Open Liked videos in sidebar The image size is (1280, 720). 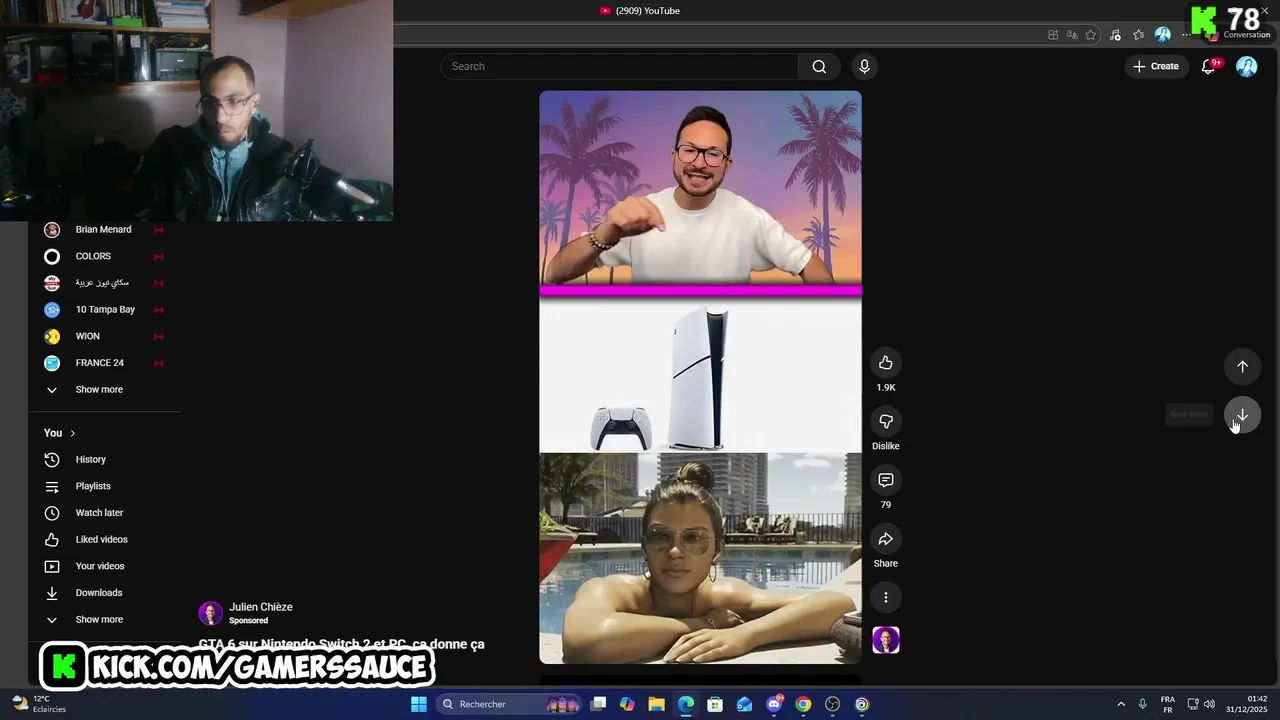pos(104,539)
